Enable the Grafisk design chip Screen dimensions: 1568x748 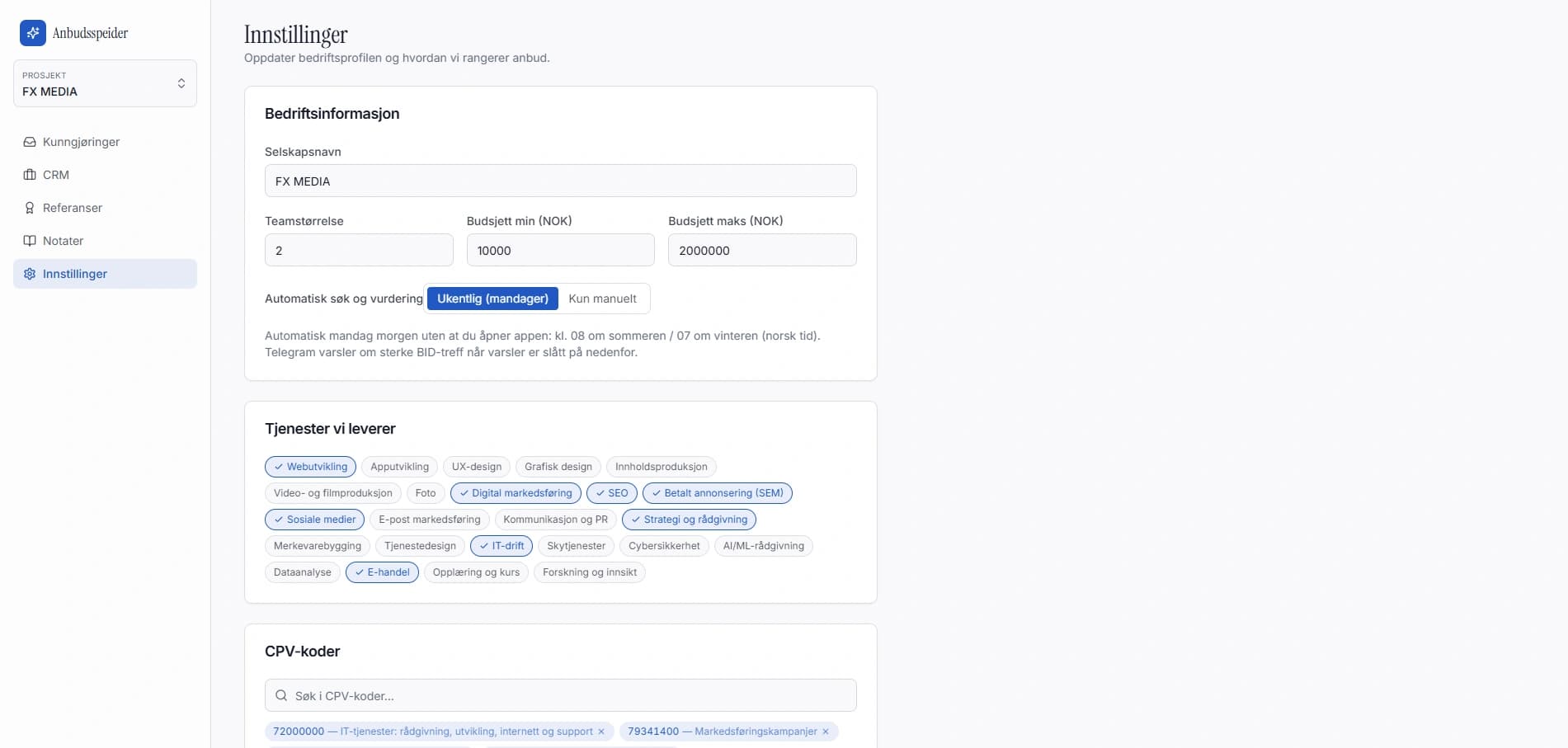pyautogui.click(x=558, y=467)
